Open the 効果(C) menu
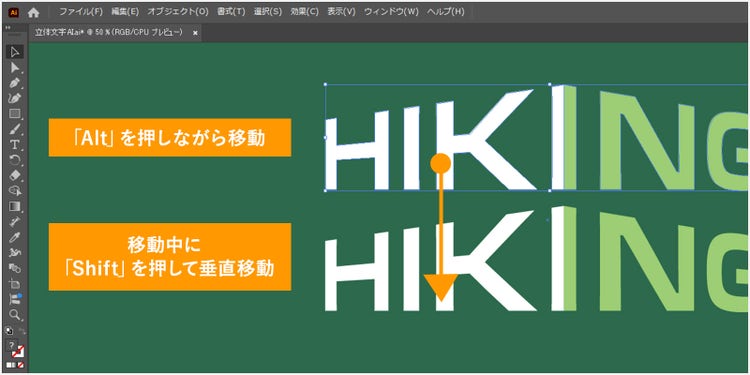 point(305,12)
